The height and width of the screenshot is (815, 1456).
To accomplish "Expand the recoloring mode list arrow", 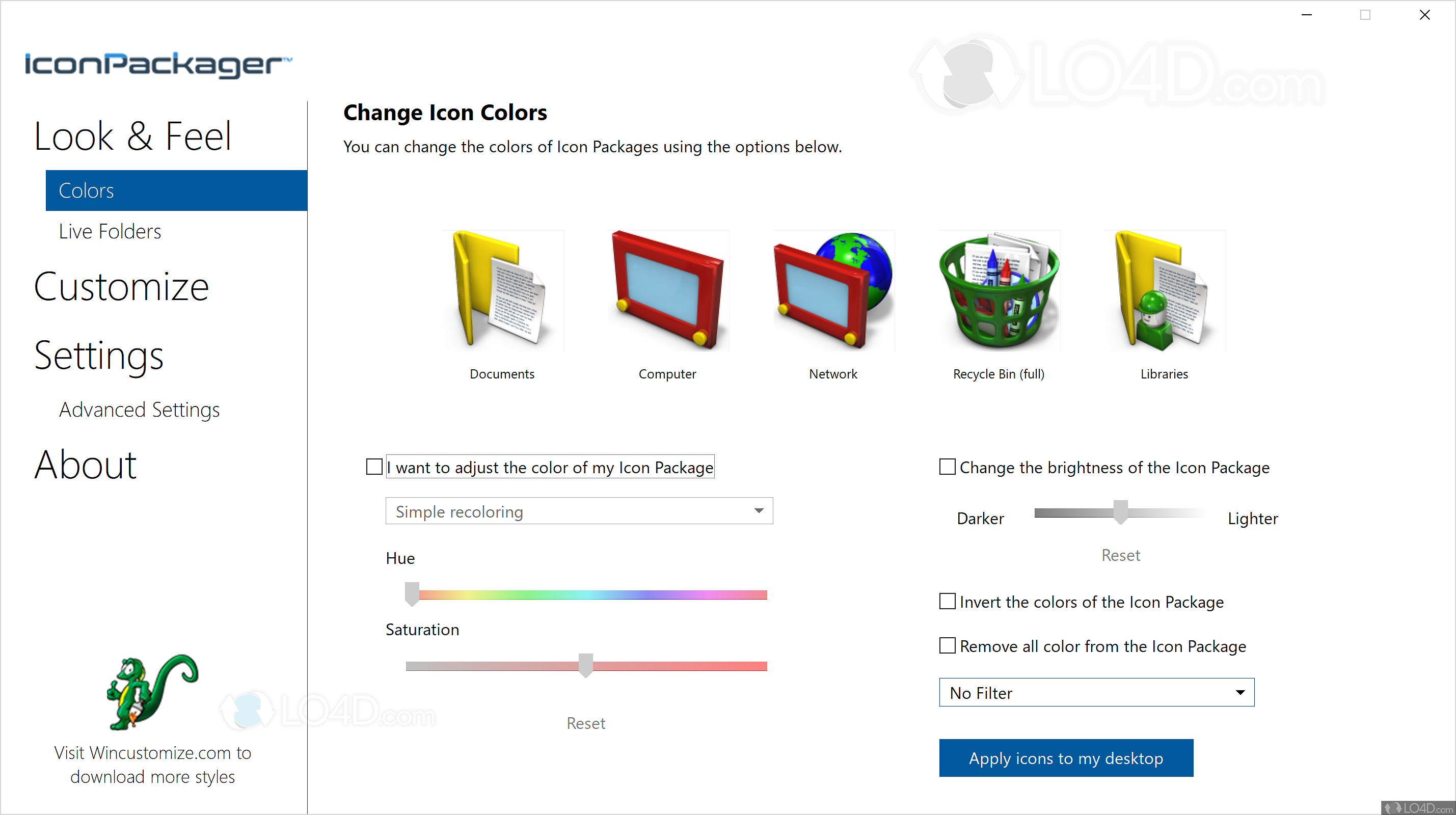I will pyautogui.click(x=759, y=510).
